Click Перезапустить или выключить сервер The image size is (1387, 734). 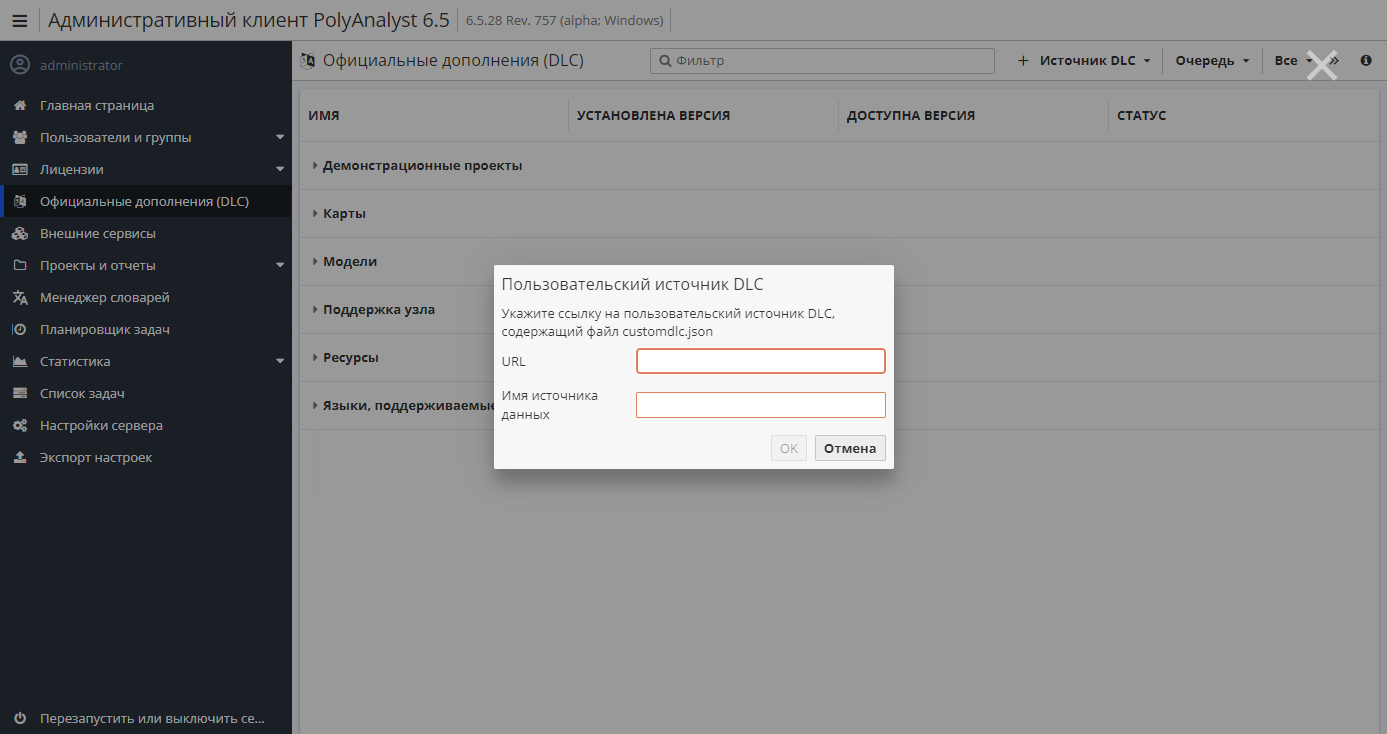coord(146,718)
